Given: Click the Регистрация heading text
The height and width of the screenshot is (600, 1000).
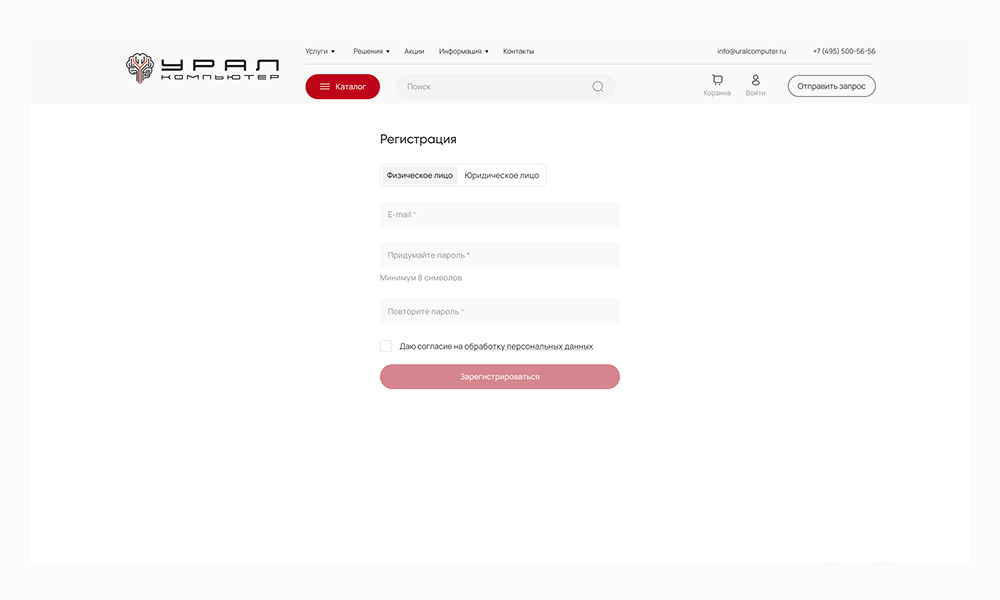Looking at the screenshot, I should [418, 139].
